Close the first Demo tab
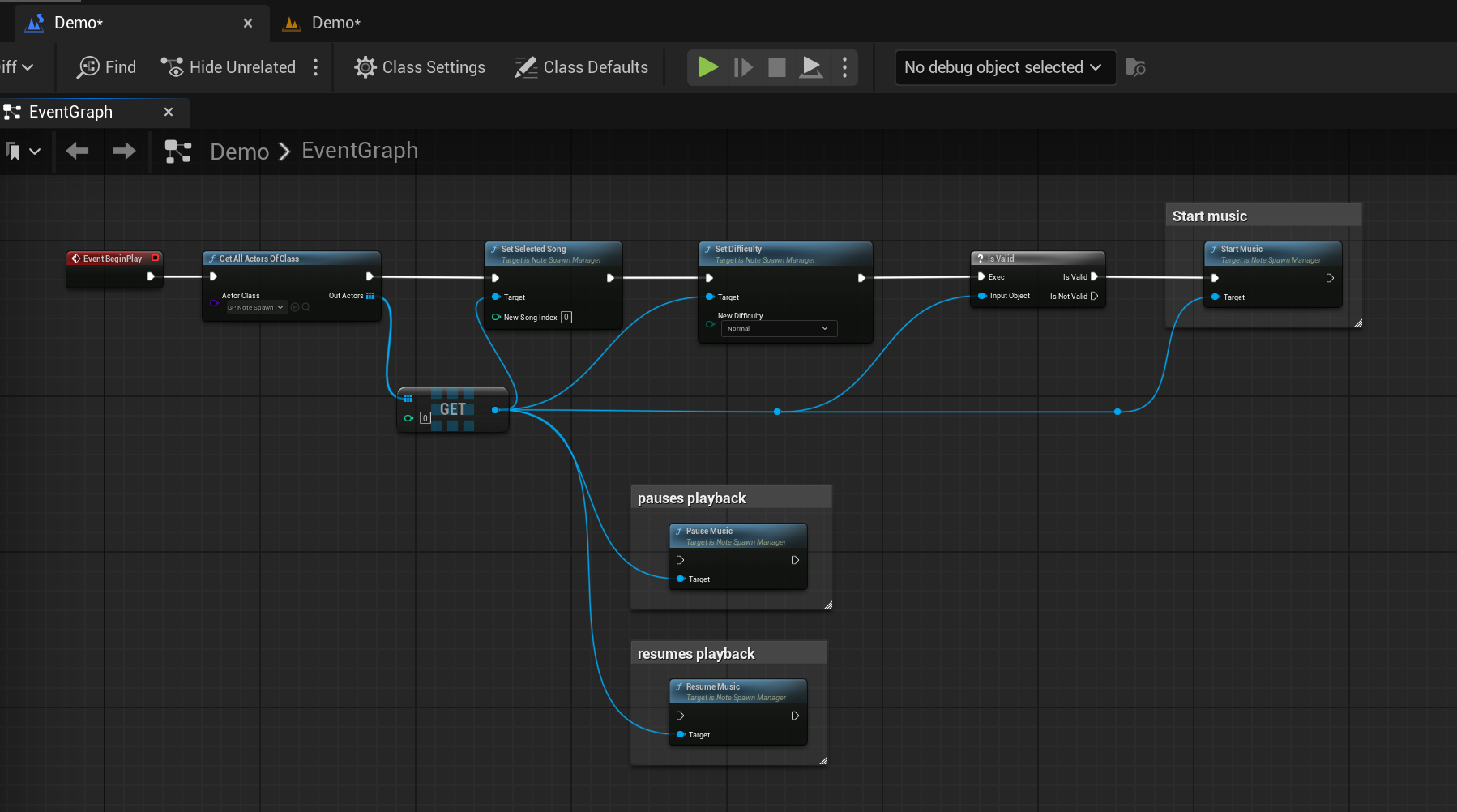 248,24
